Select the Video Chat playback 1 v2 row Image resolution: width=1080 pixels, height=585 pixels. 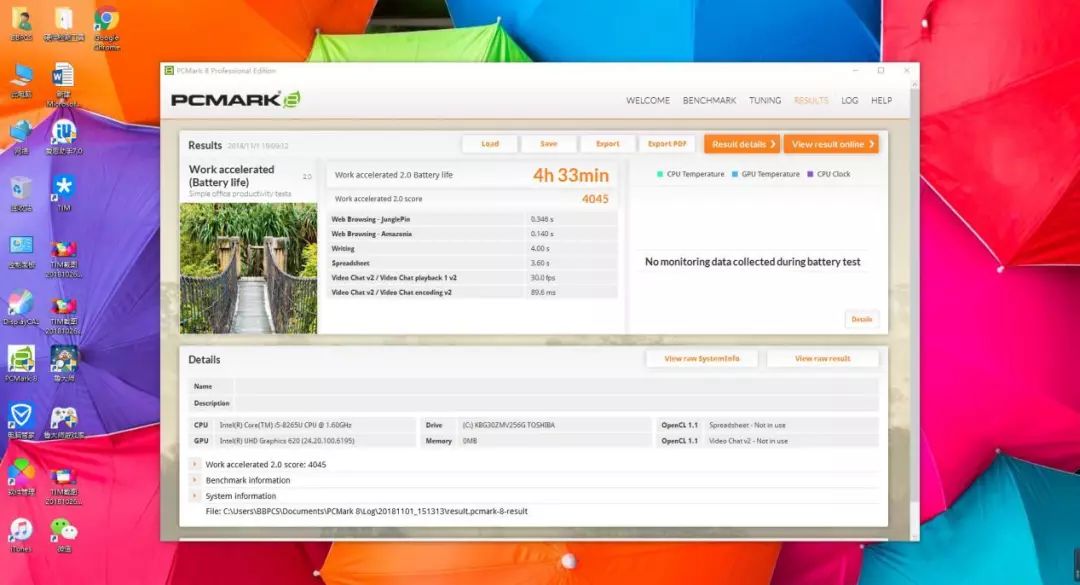coord(472,278)
